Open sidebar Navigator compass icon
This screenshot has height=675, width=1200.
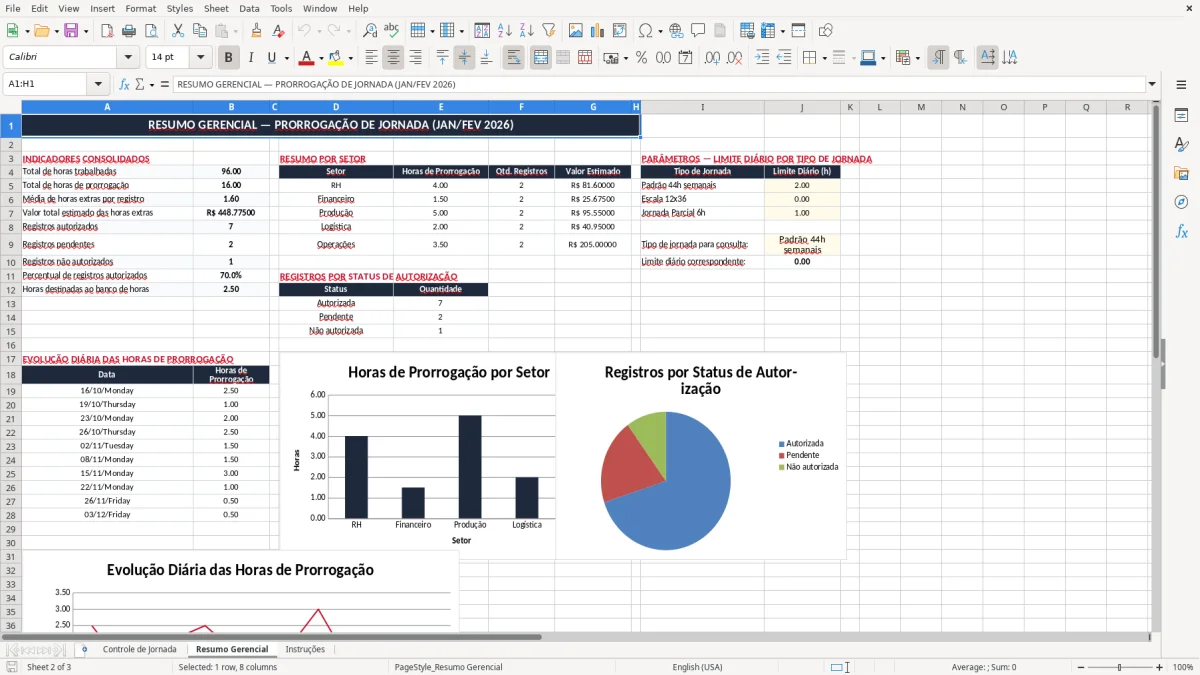(x=1181, y=202)
